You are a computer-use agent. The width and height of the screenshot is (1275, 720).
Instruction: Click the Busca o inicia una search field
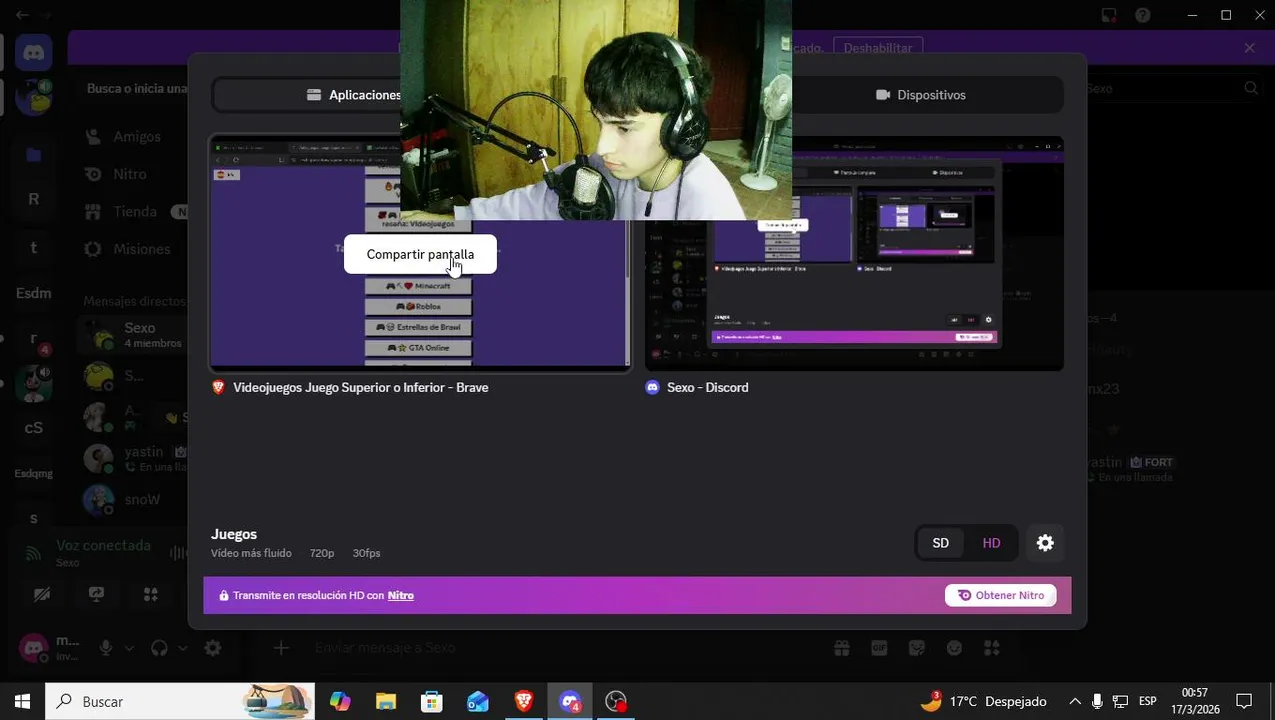(137, 88)
